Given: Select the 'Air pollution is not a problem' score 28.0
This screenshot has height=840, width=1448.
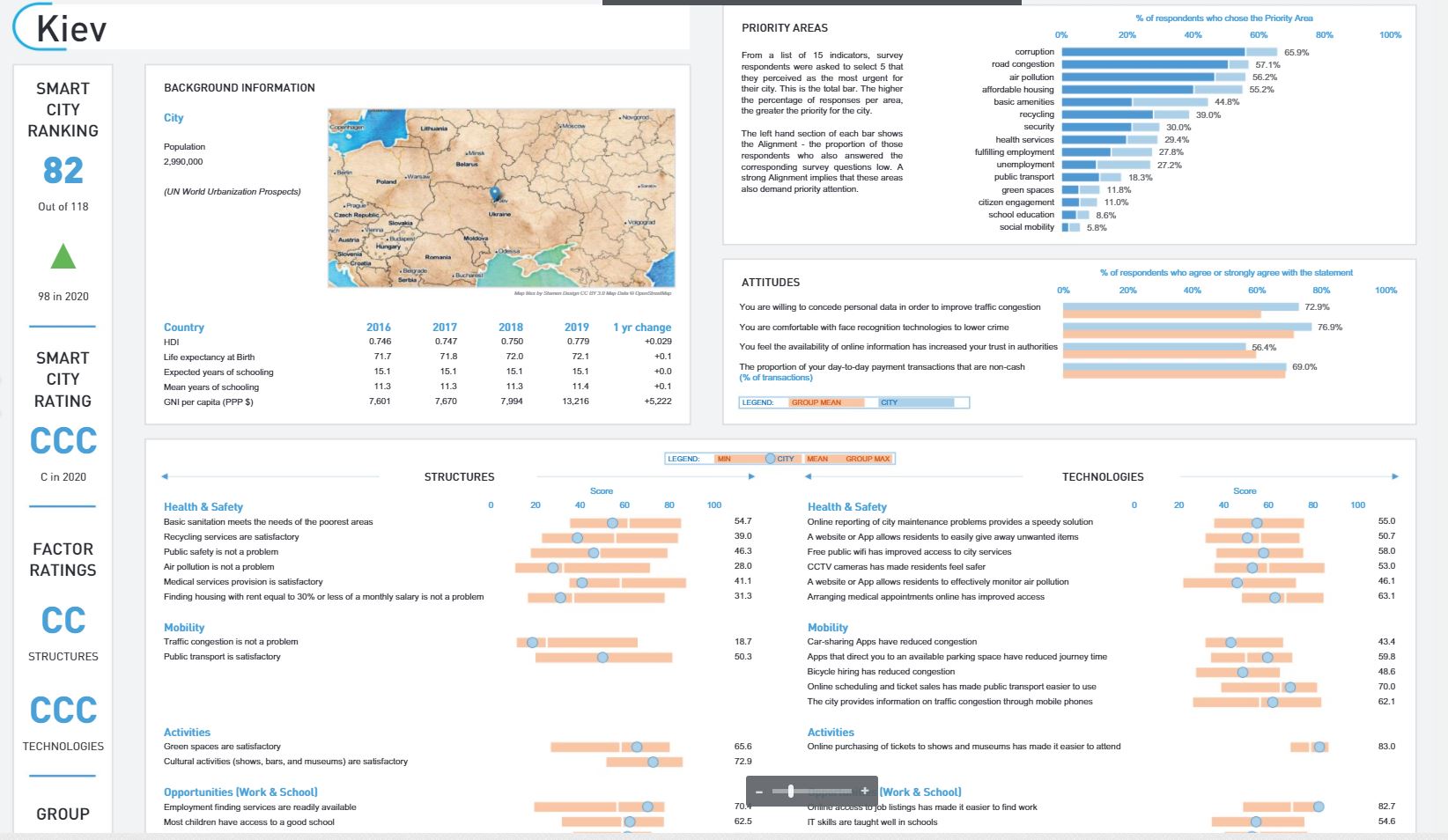Looking at the screenshot, I should [x=742, y=566].
